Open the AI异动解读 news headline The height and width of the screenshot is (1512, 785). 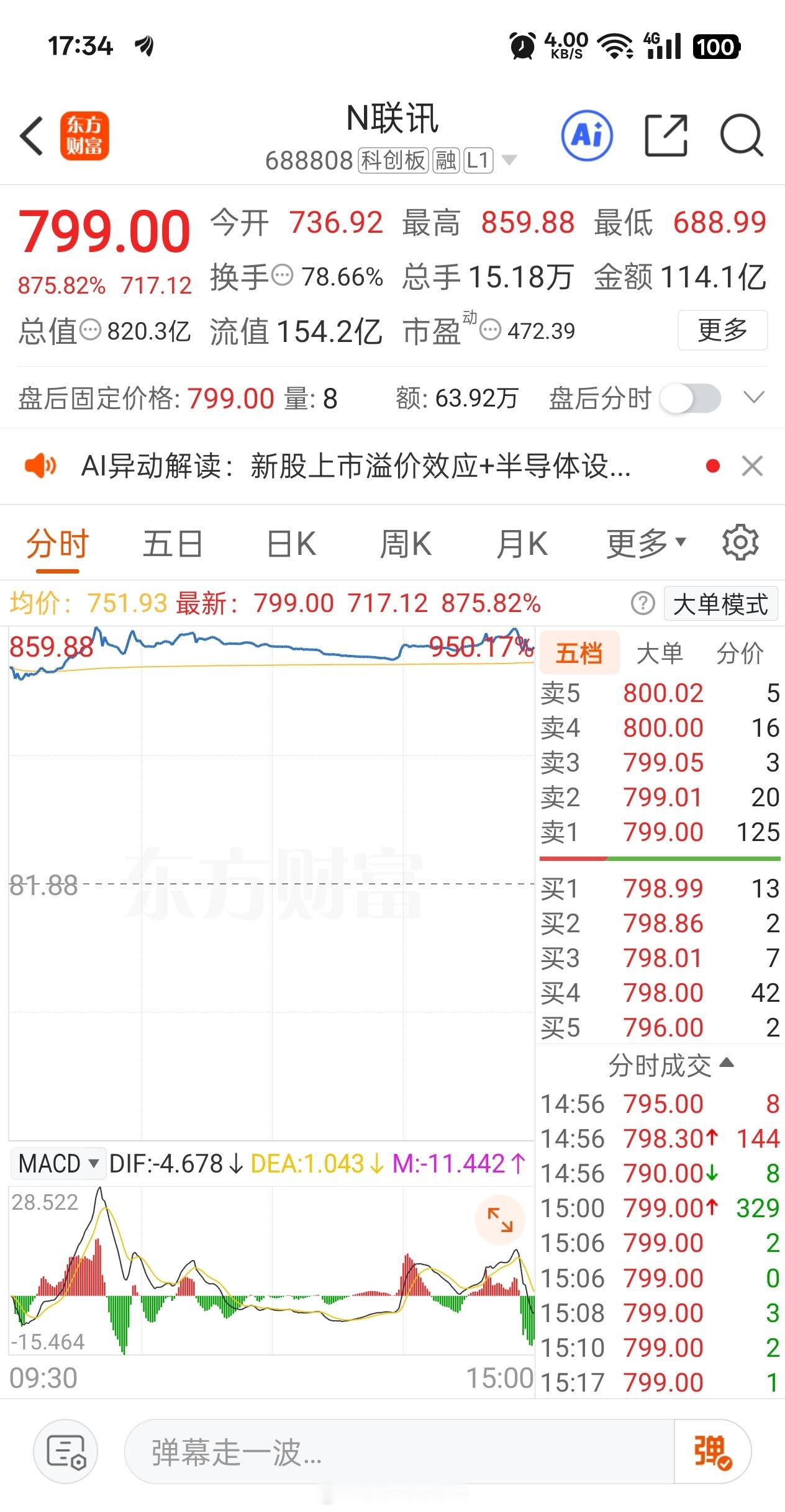356,466
